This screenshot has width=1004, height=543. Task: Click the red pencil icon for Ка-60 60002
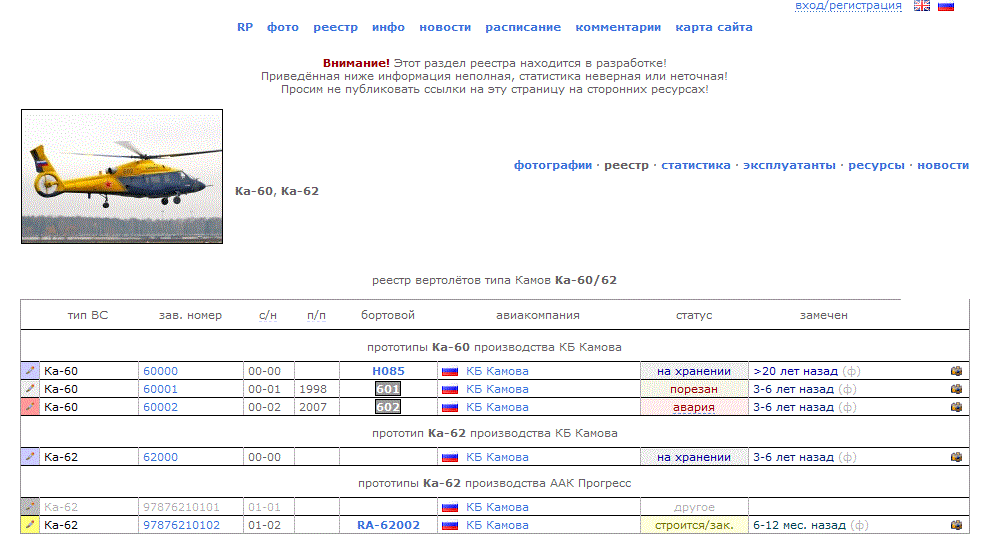click(30, 407)
